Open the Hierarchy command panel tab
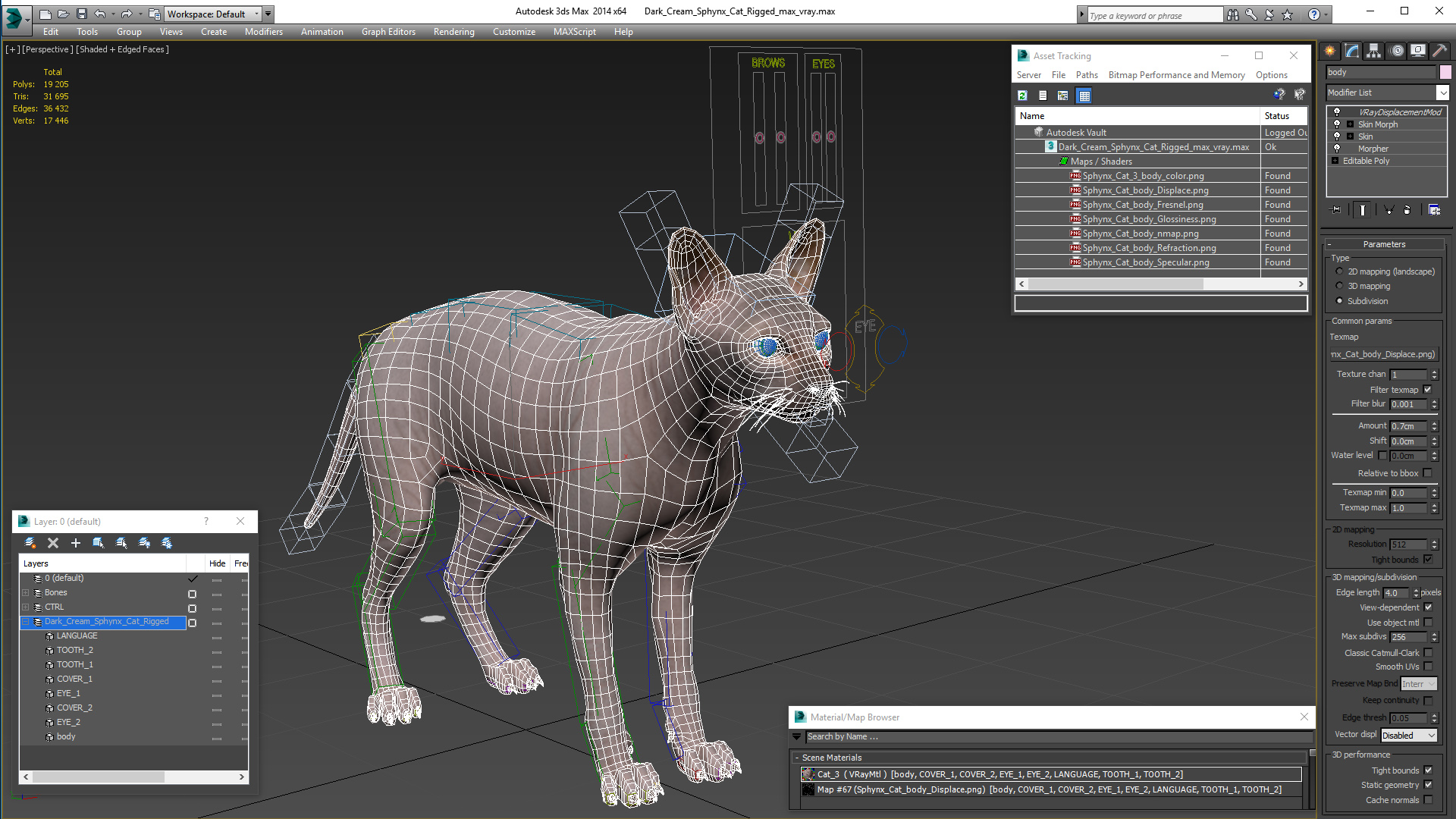 point(1374,51)
